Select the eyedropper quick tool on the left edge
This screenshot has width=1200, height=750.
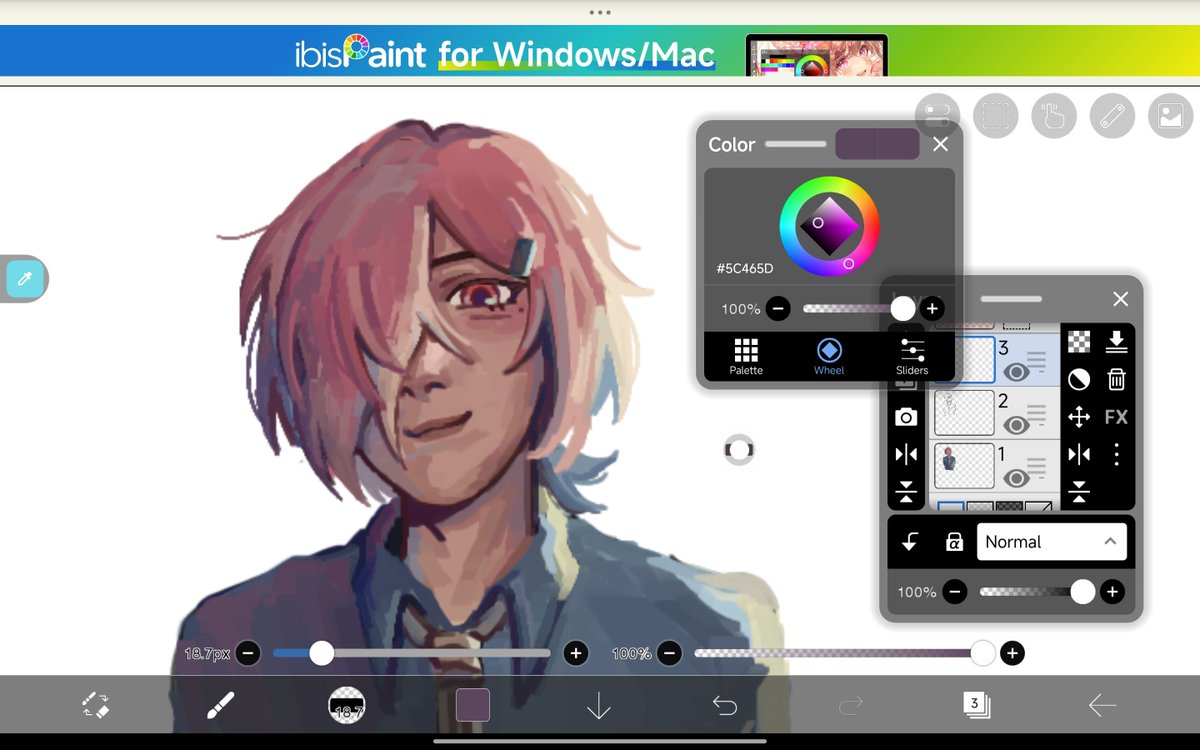(x=24, y=279)
